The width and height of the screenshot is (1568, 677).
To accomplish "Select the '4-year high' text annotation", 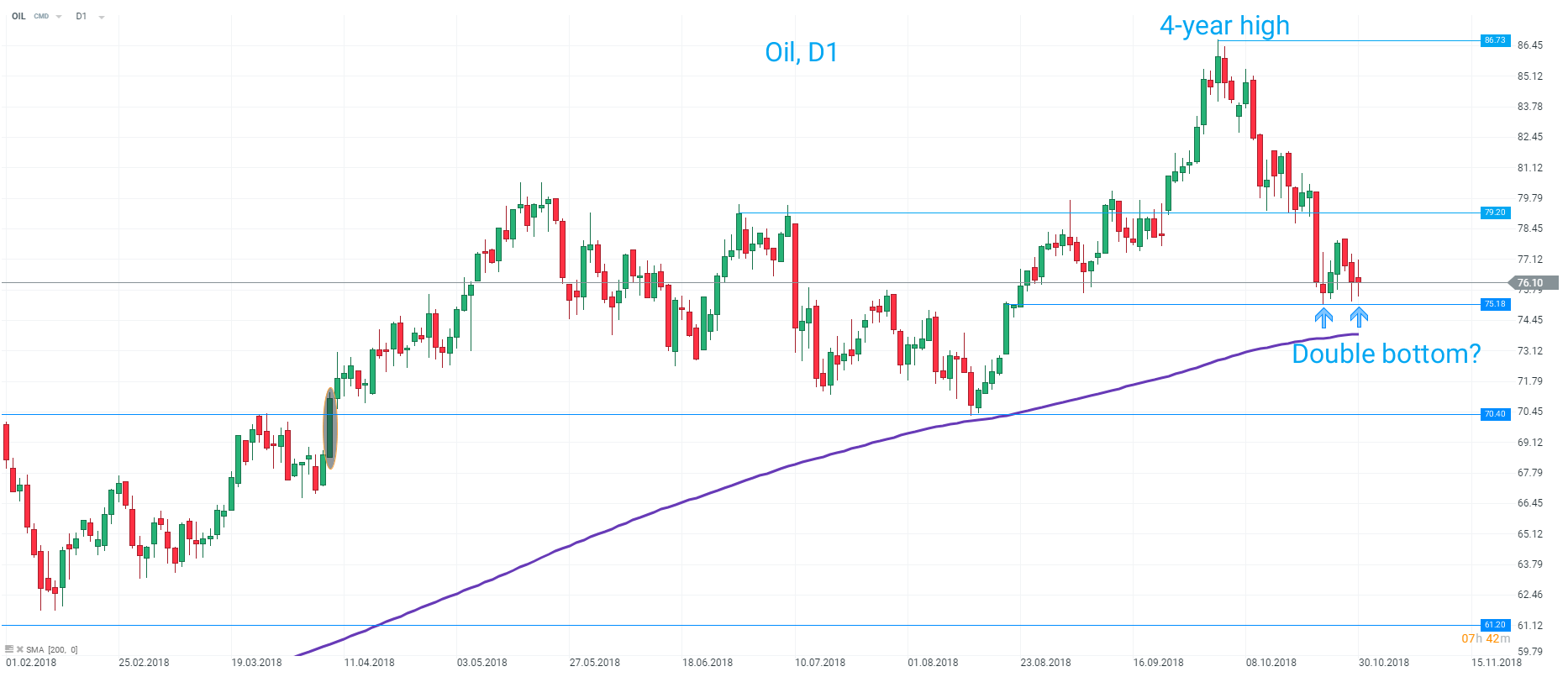I will pyautogui.click(x=1224, y=26).
